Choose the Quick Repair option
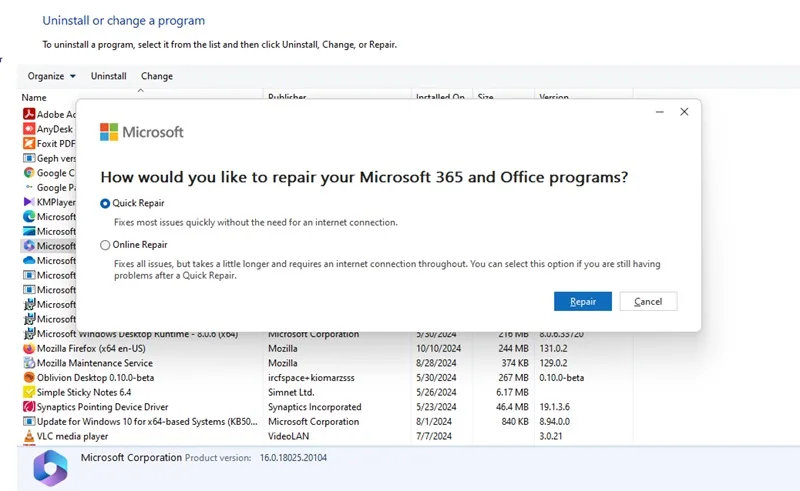The height and width of the screenshot is (491, 800). pyautogui.click(x=133, y=203)
